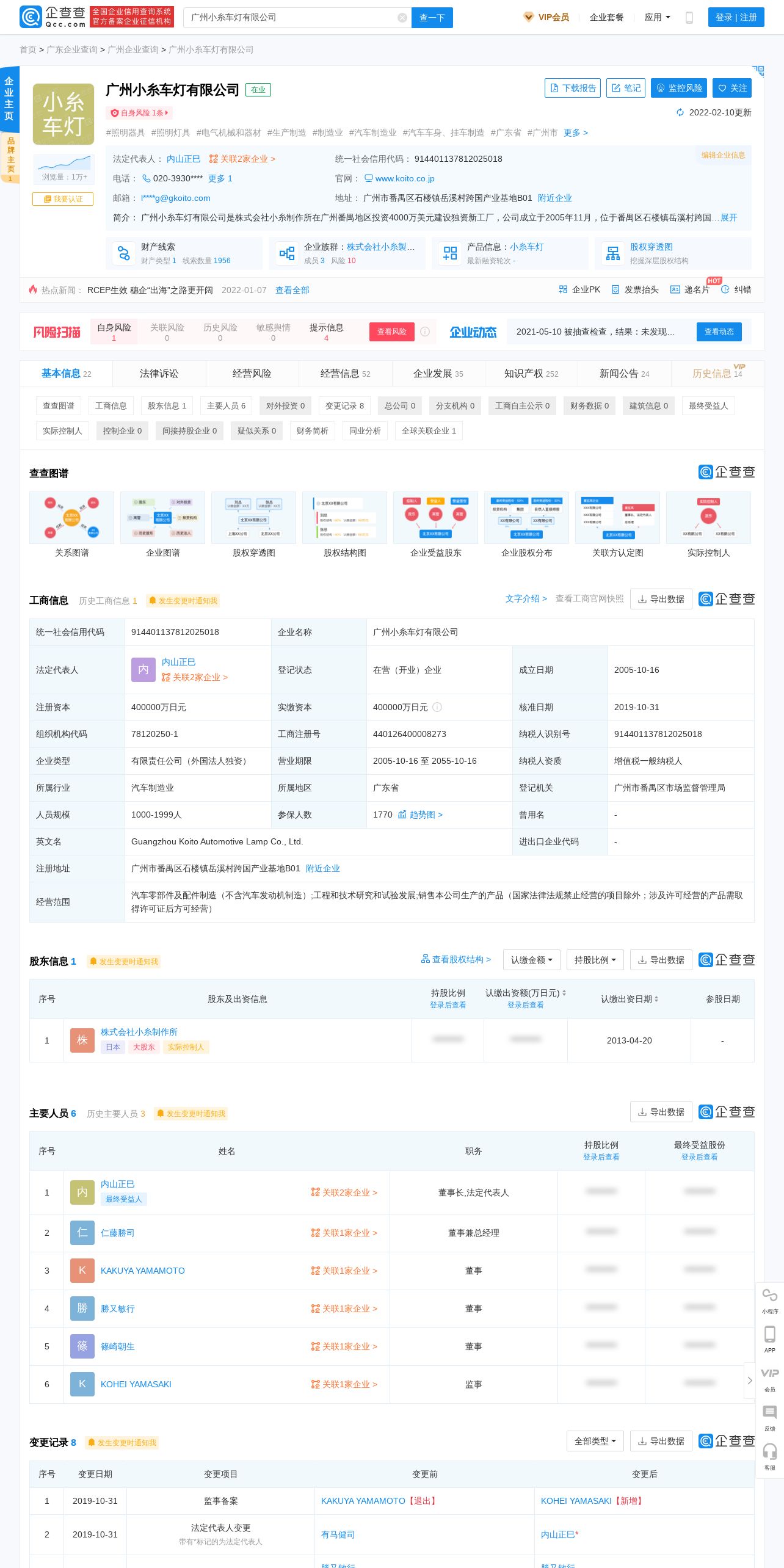Click the info icon beside 查看风险
Viewport: 784px width, 1568px height.
pyautogui.click(x=425, y=332)
